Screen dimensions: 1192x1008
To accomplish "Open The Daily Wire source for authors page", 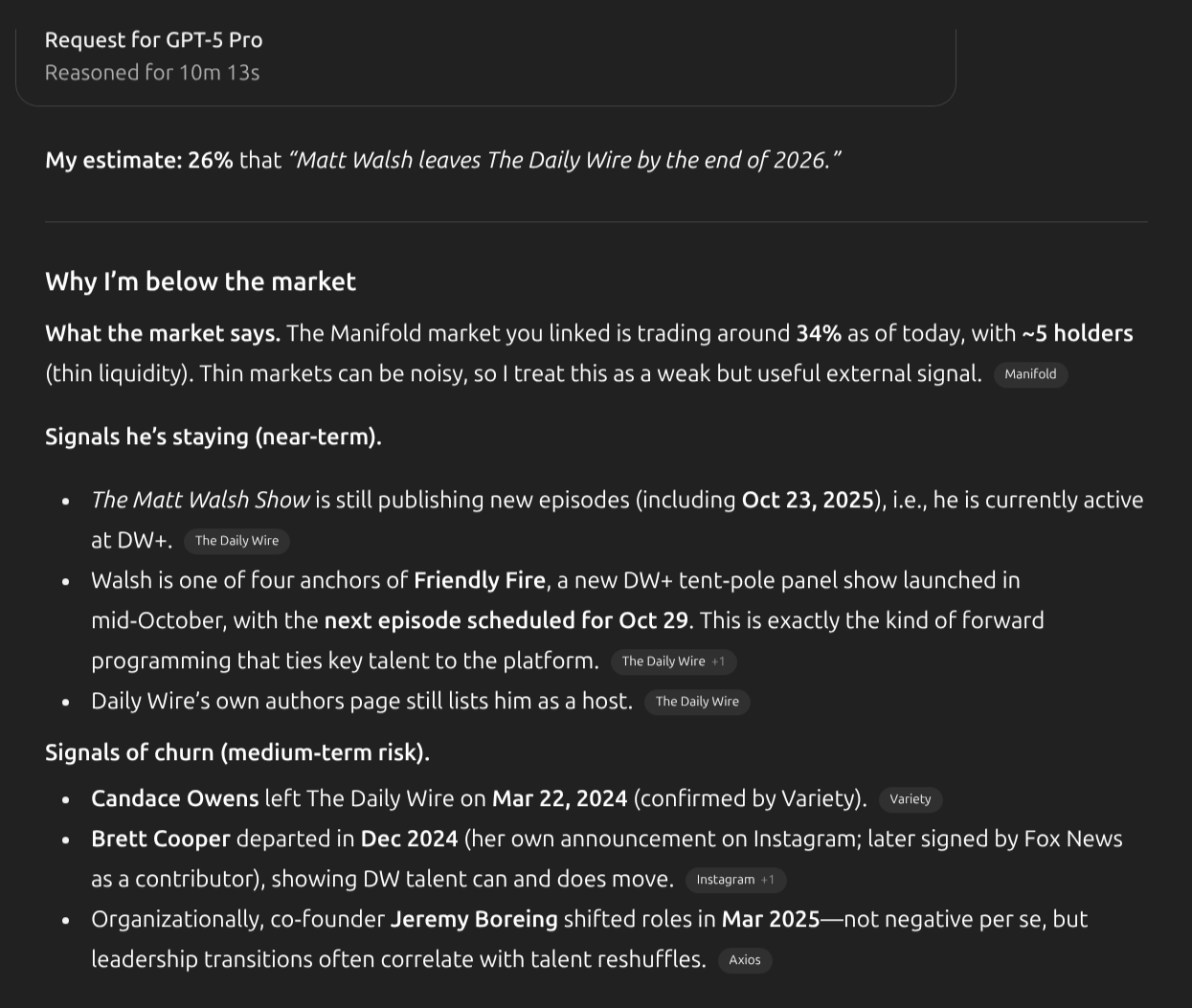I will pyautogui.click(x=697, y=702).
